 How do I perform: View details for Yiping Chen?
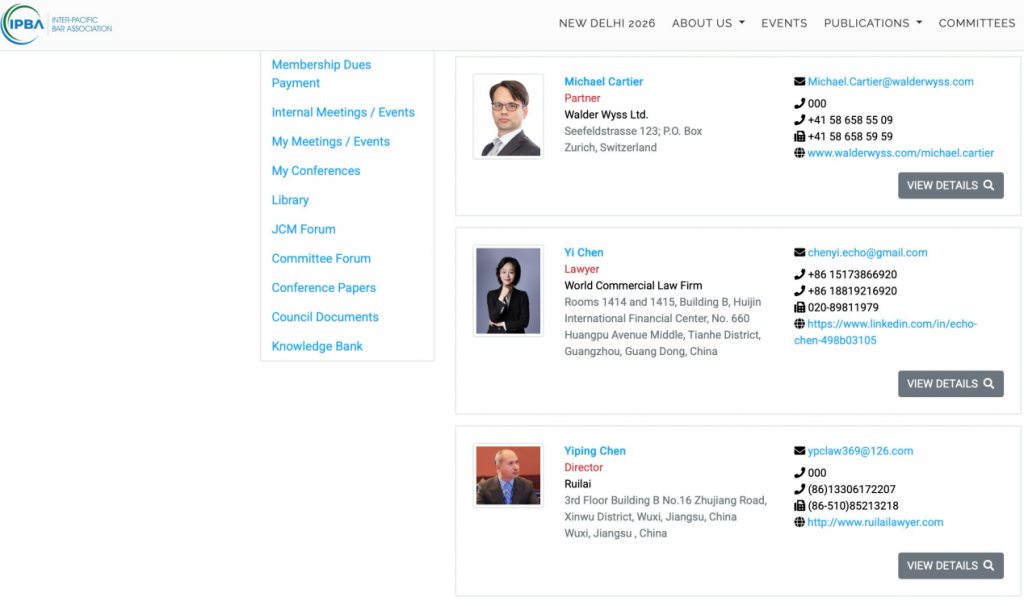coord(950,566)
